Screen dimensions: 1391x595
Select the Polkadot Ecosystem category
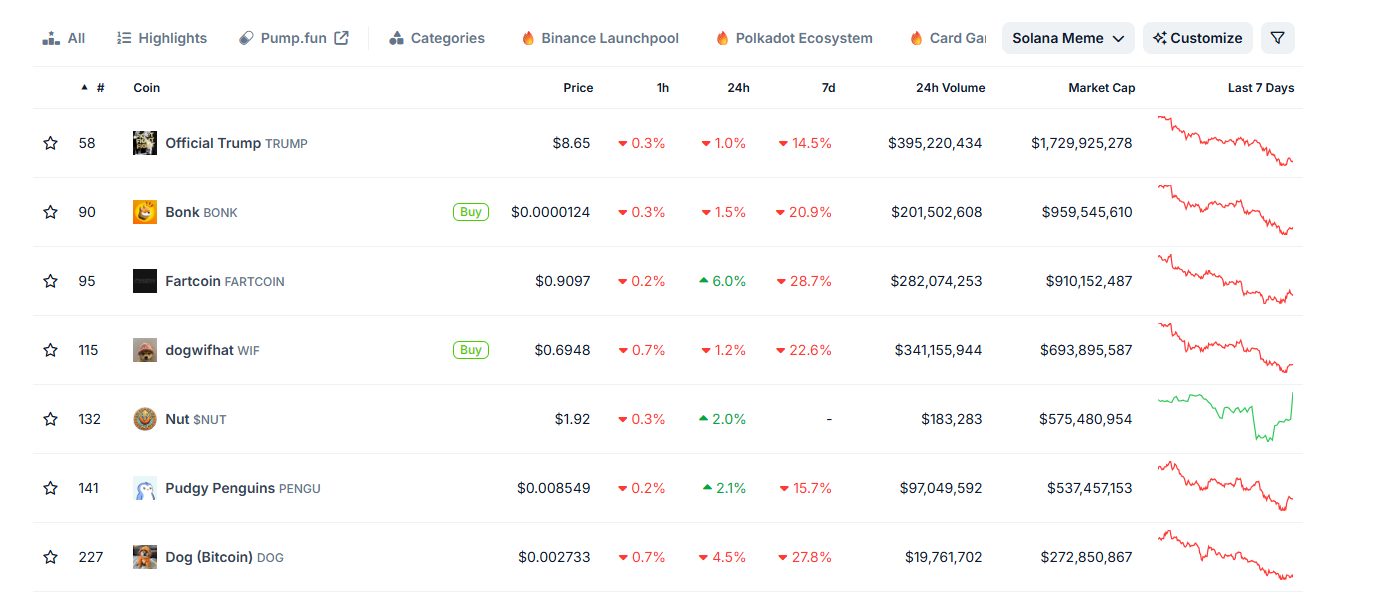pos(794,38)
